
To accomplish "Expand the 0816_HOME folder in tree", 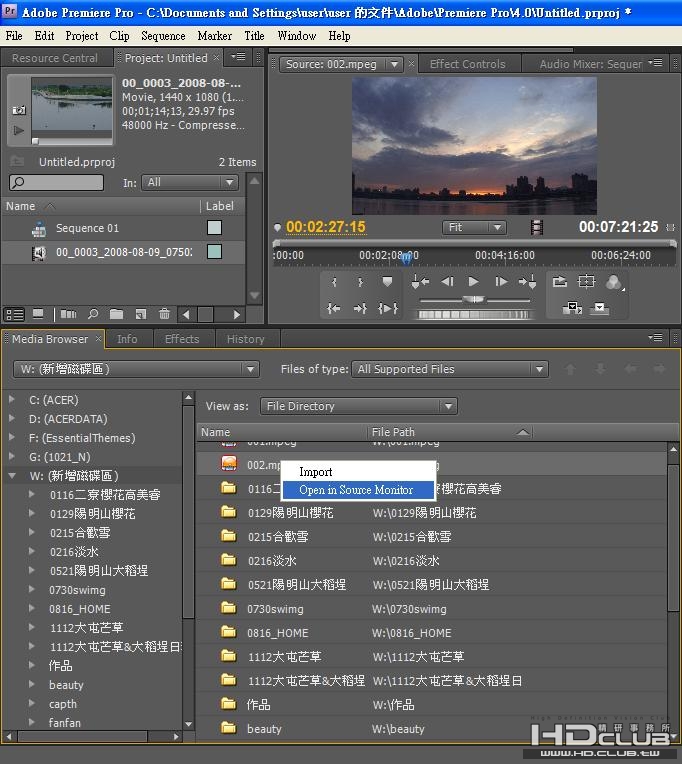I will coord(31,608).
